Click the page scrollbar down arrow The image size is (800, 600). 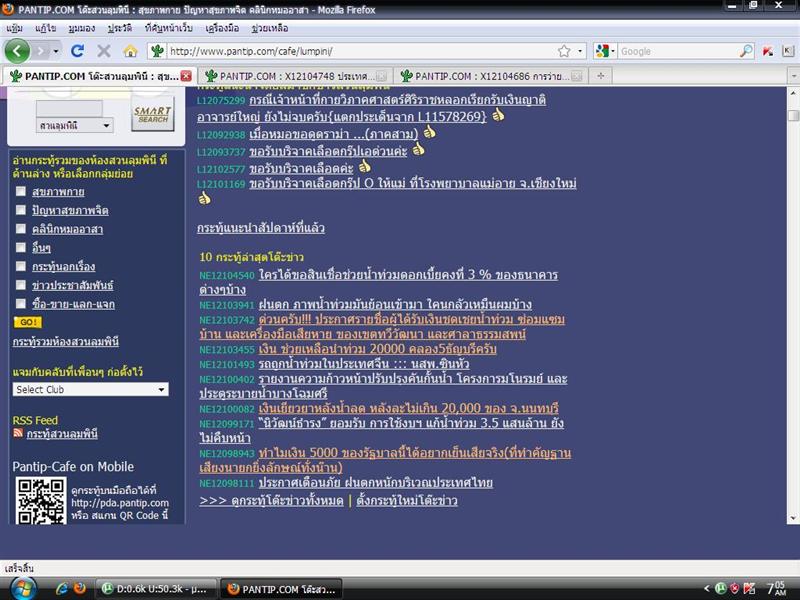click(x=793, y=518)
